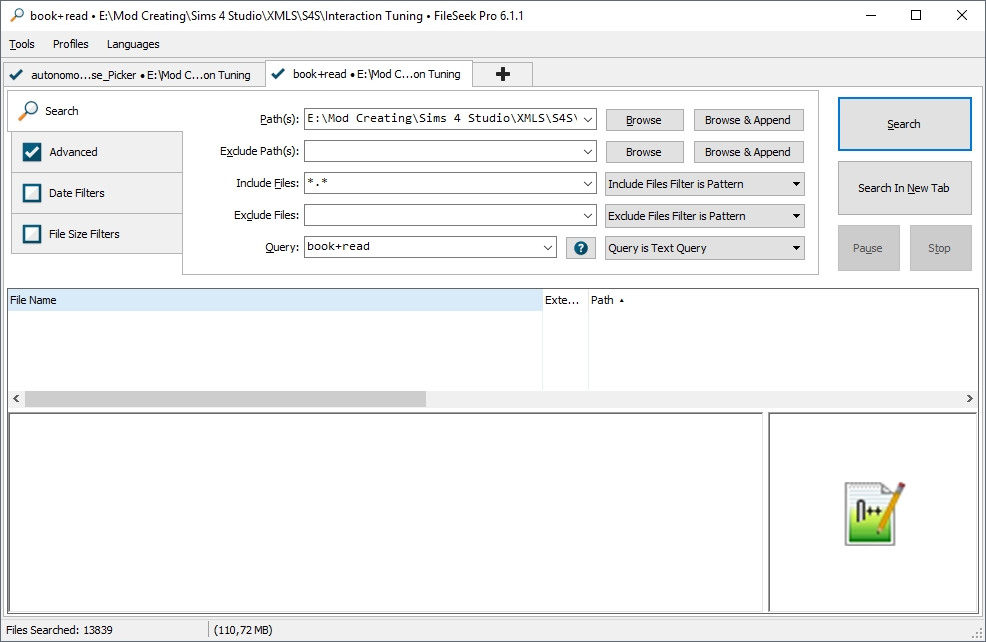The width and height of the screenshot is (986, 642).
Task: Click the FileSeek app icon in title bar
Action: click(x=16, y=16)
